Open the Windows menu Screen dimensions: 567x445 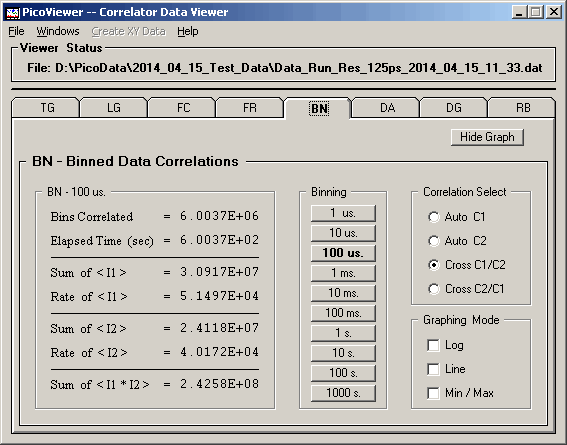(x=58, y=31)
